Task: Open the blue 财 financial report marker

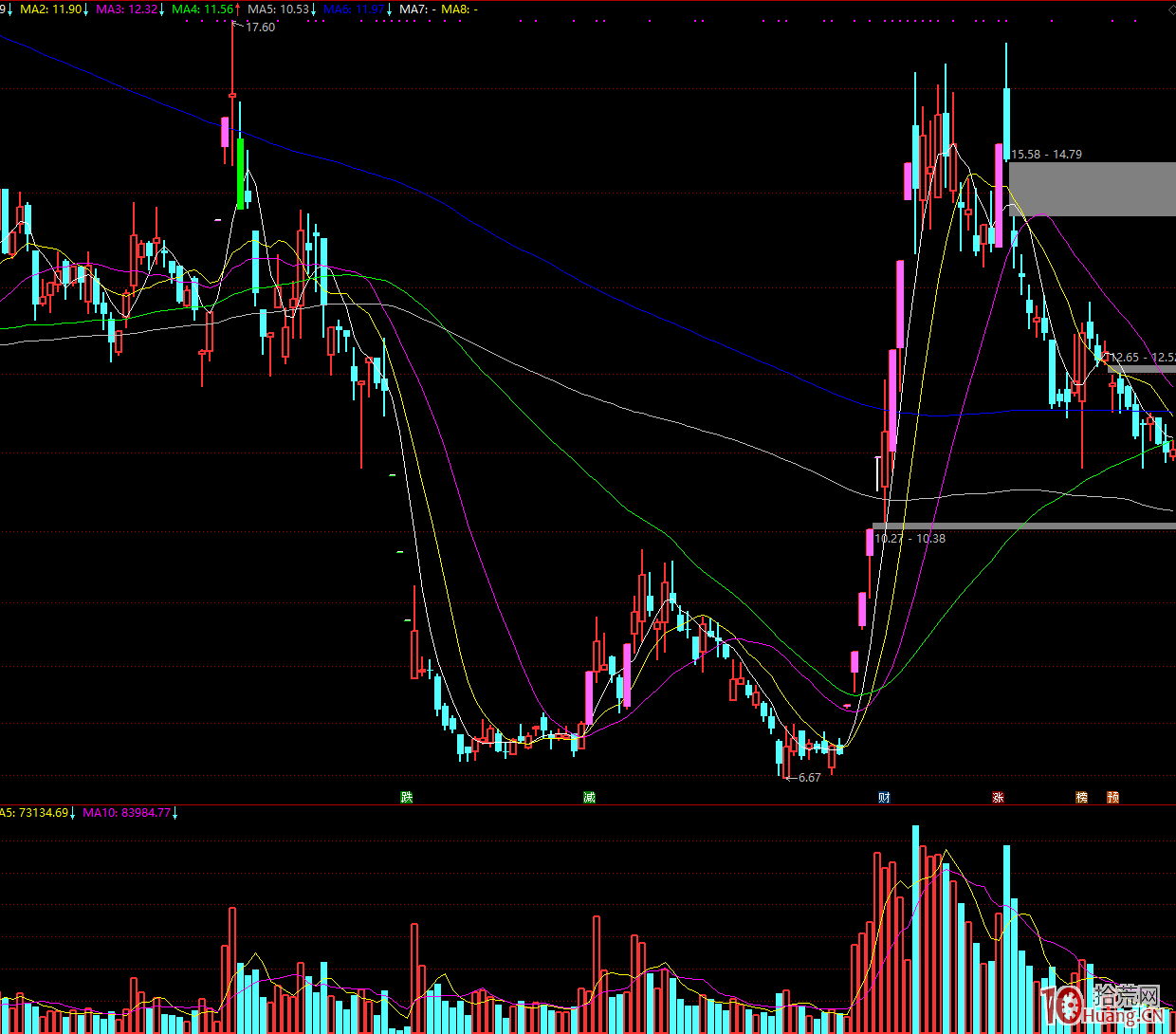Action: [x=884, y=797]
